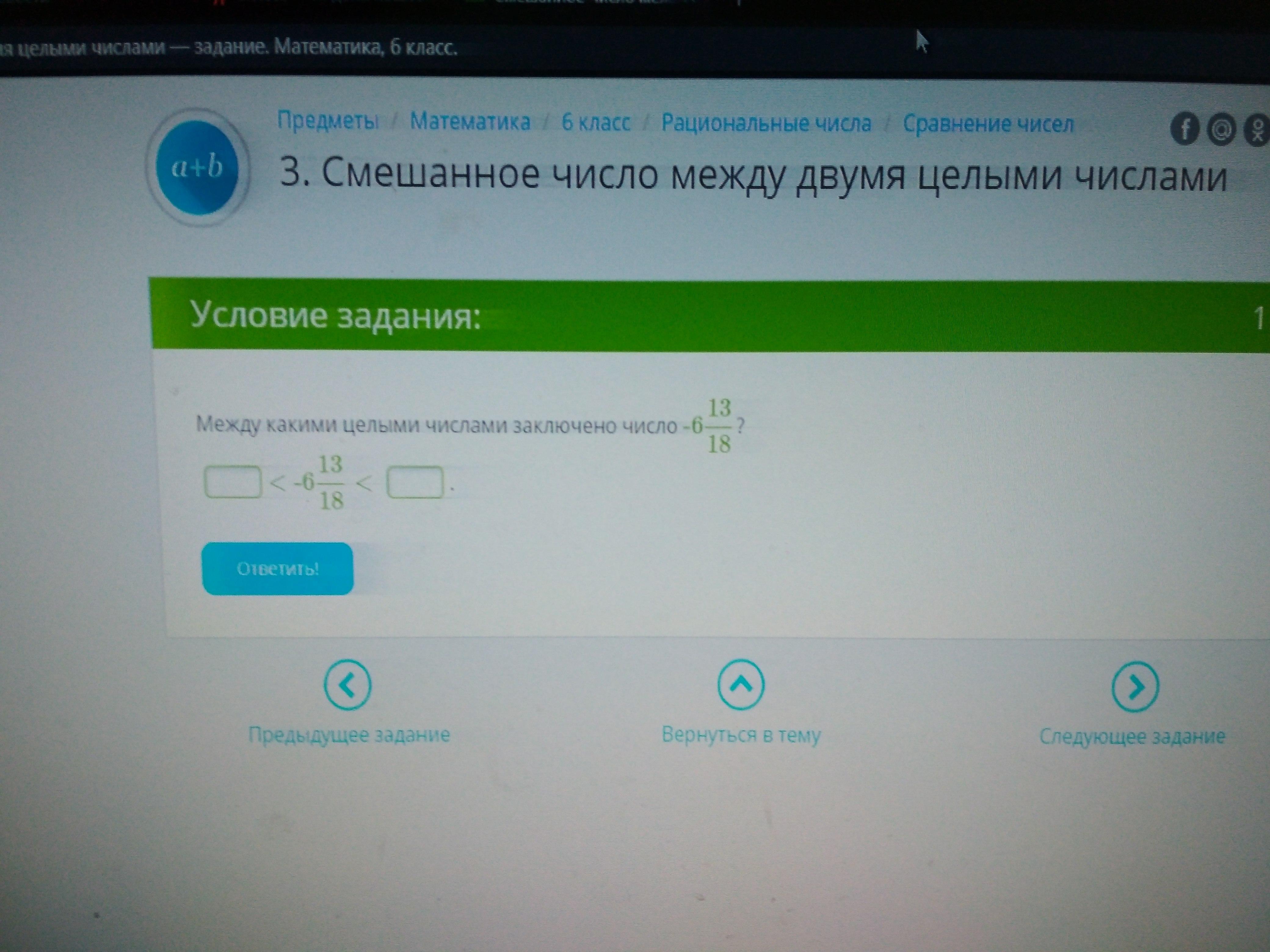The height and width of the screenshot is (952, 1270).
Task: Share the task via Facebook icon
Action: coord(1185,129)
